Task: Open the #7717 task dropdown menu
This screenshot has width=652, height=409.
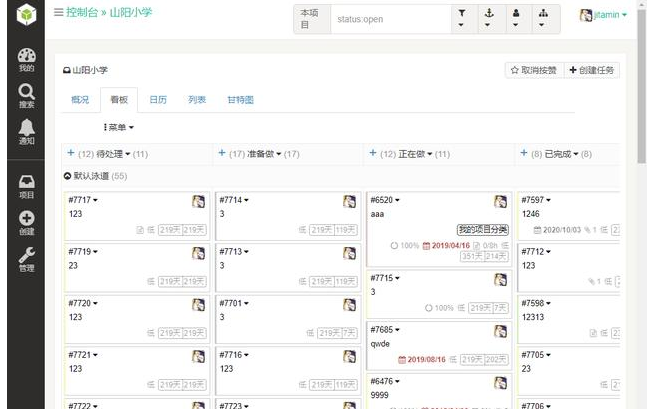Action: [x=83, y=200]
